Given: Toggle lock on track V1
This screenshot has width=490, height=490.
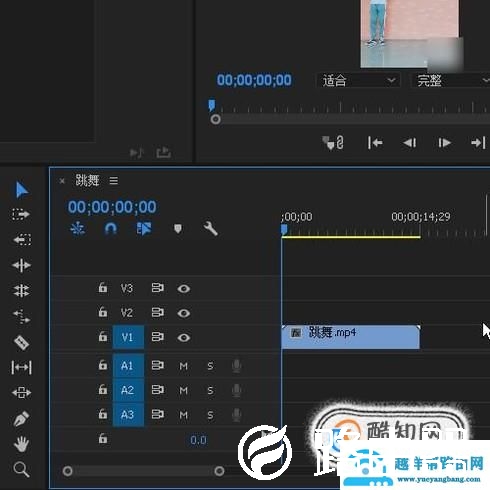Looking at the screenshot, I should point(103,337).
